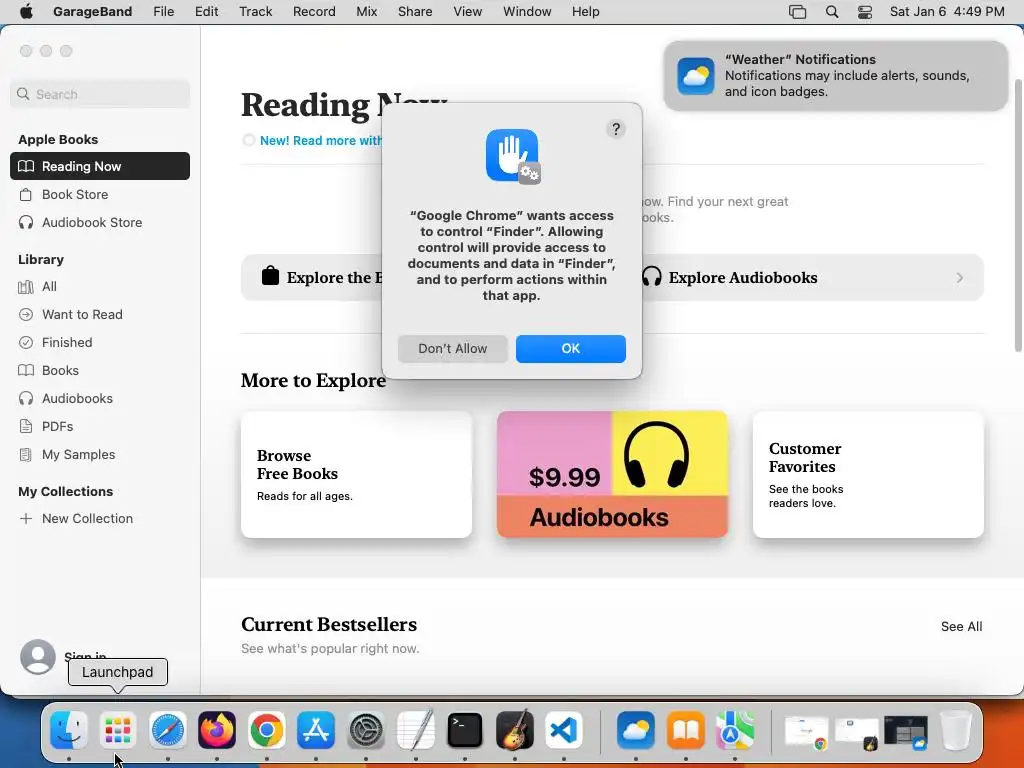Launch Firefox from the dock

coord(217,729)
